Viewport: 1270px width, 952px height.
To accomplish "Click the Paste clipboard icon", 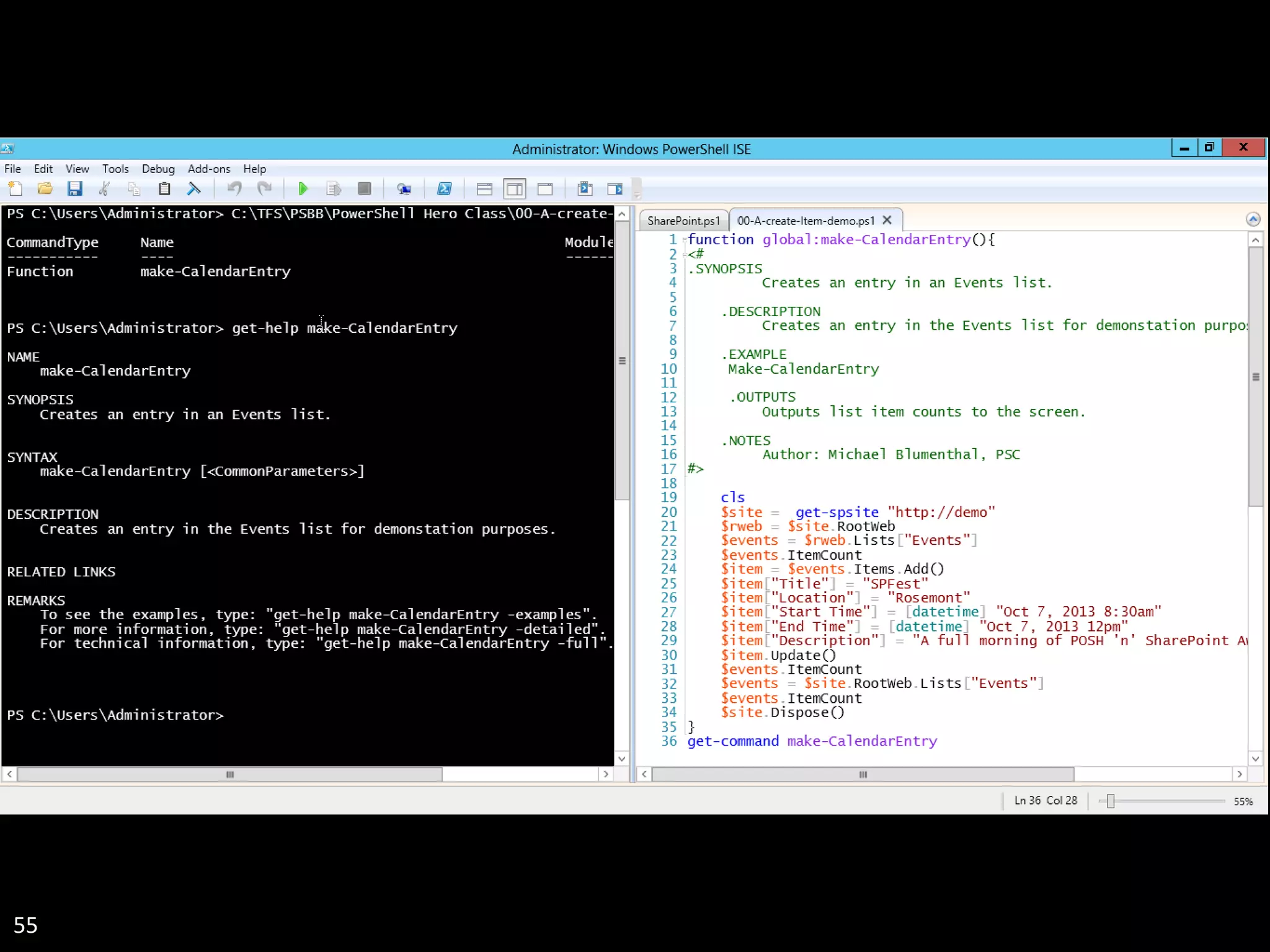I will (x=164, y=188).
